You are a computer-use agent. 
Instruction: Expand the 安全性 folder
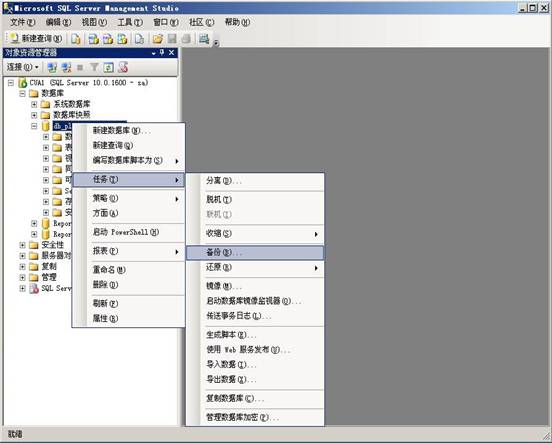22,245
